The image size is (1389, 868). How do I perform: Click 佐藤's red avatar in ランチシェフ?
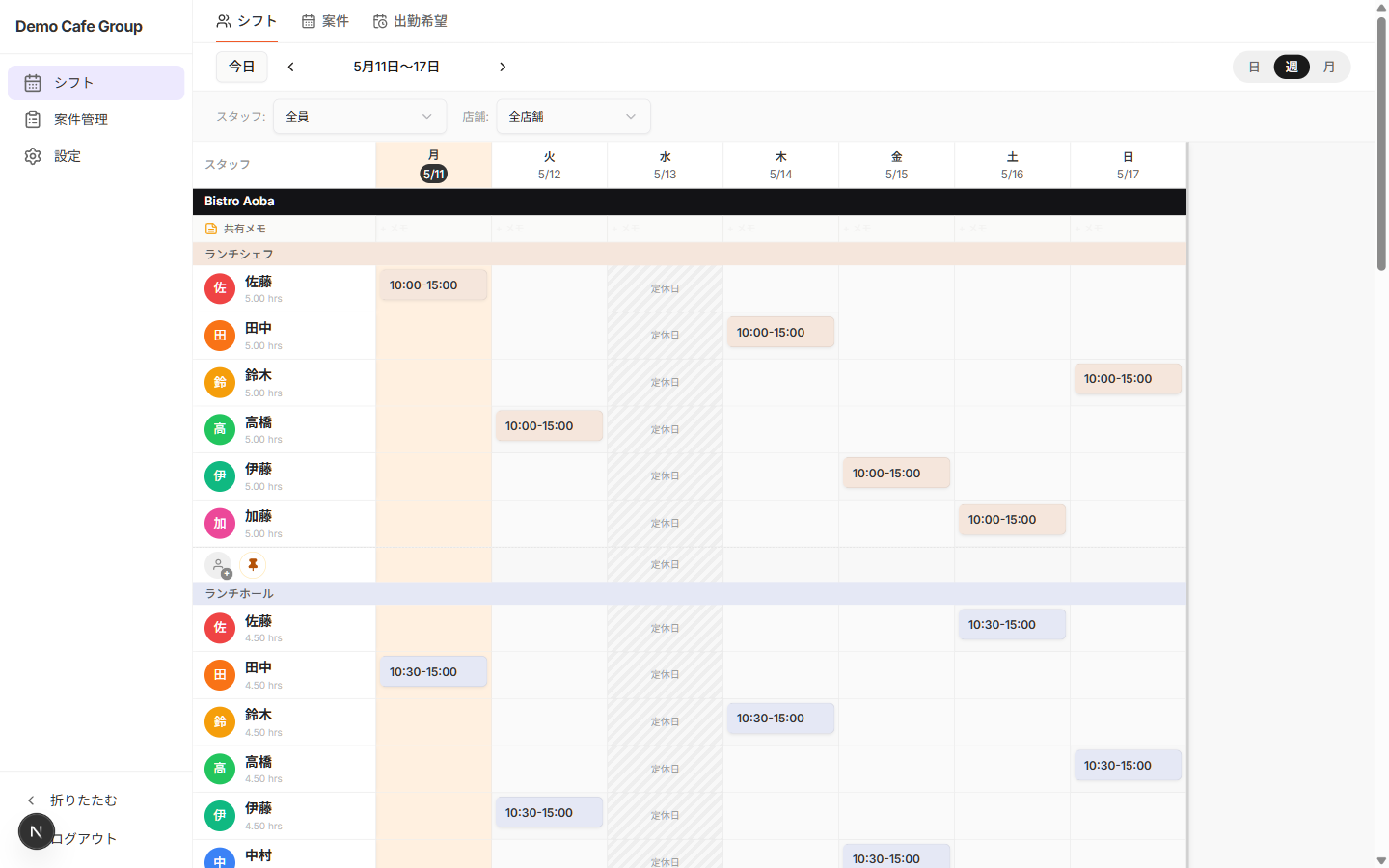(220, 288)
